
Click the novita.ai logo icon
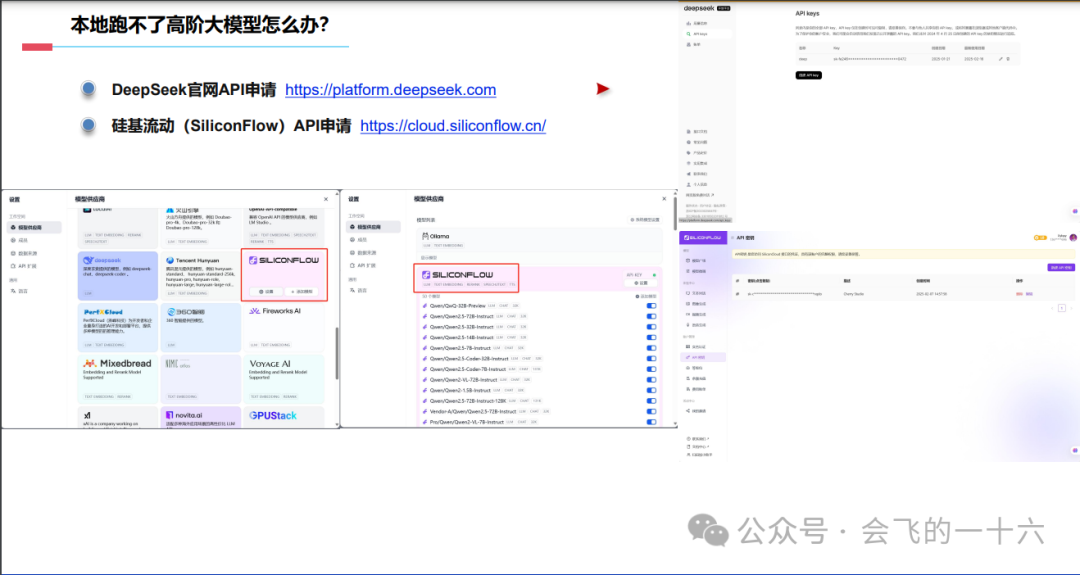(169, 415)
